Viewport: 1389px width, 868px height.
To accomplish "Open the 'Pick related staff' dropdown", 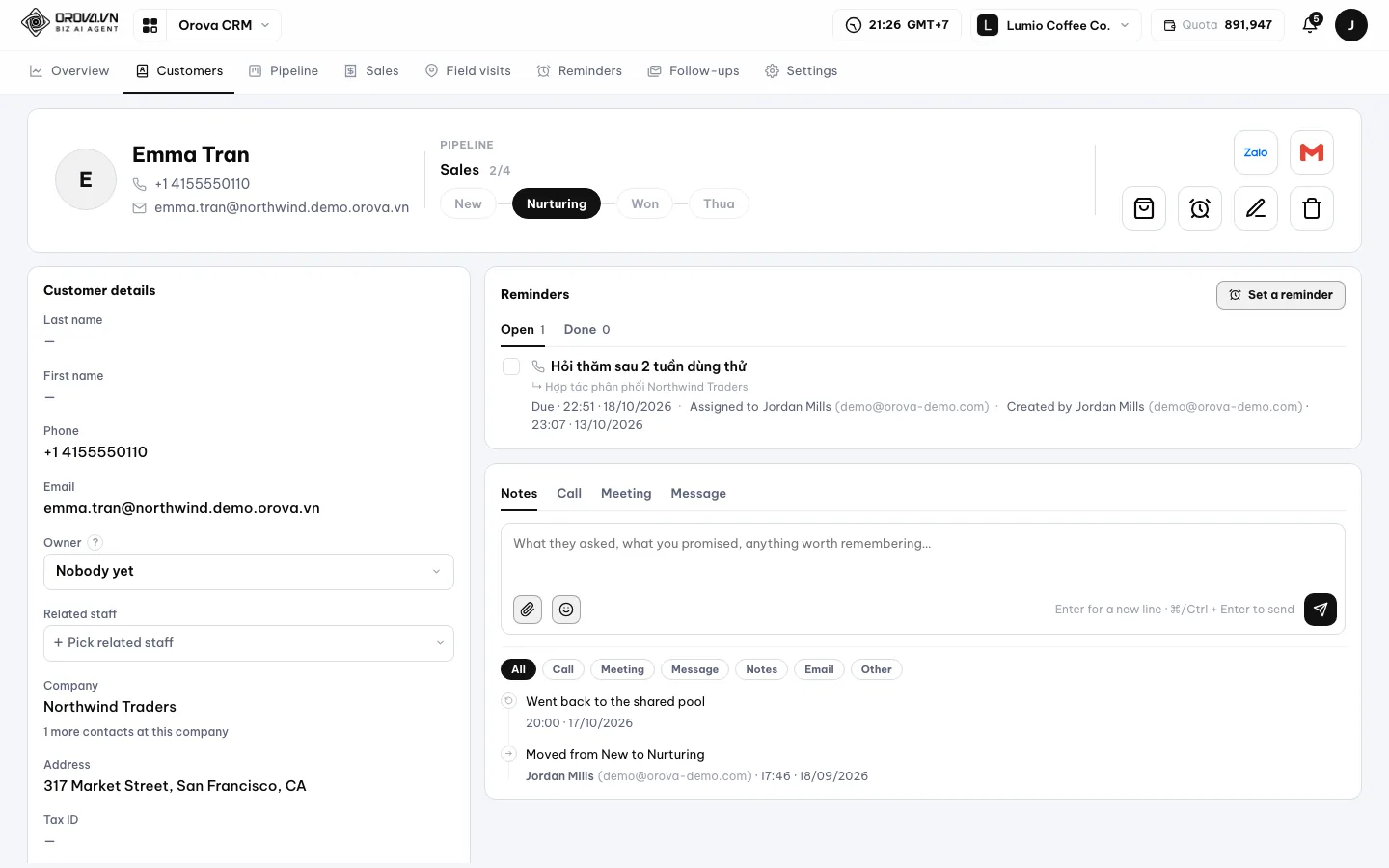I will (249, 643).
